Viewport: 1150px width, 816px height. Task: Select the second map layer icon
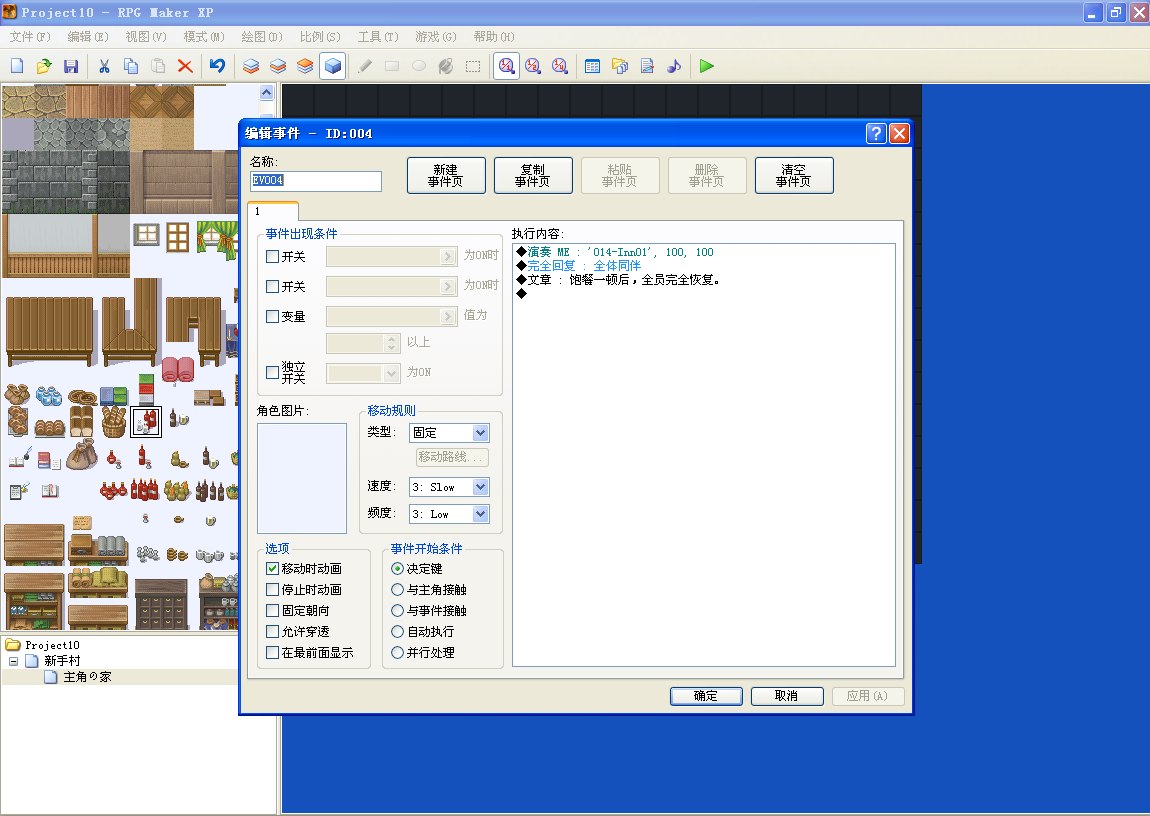278,66
